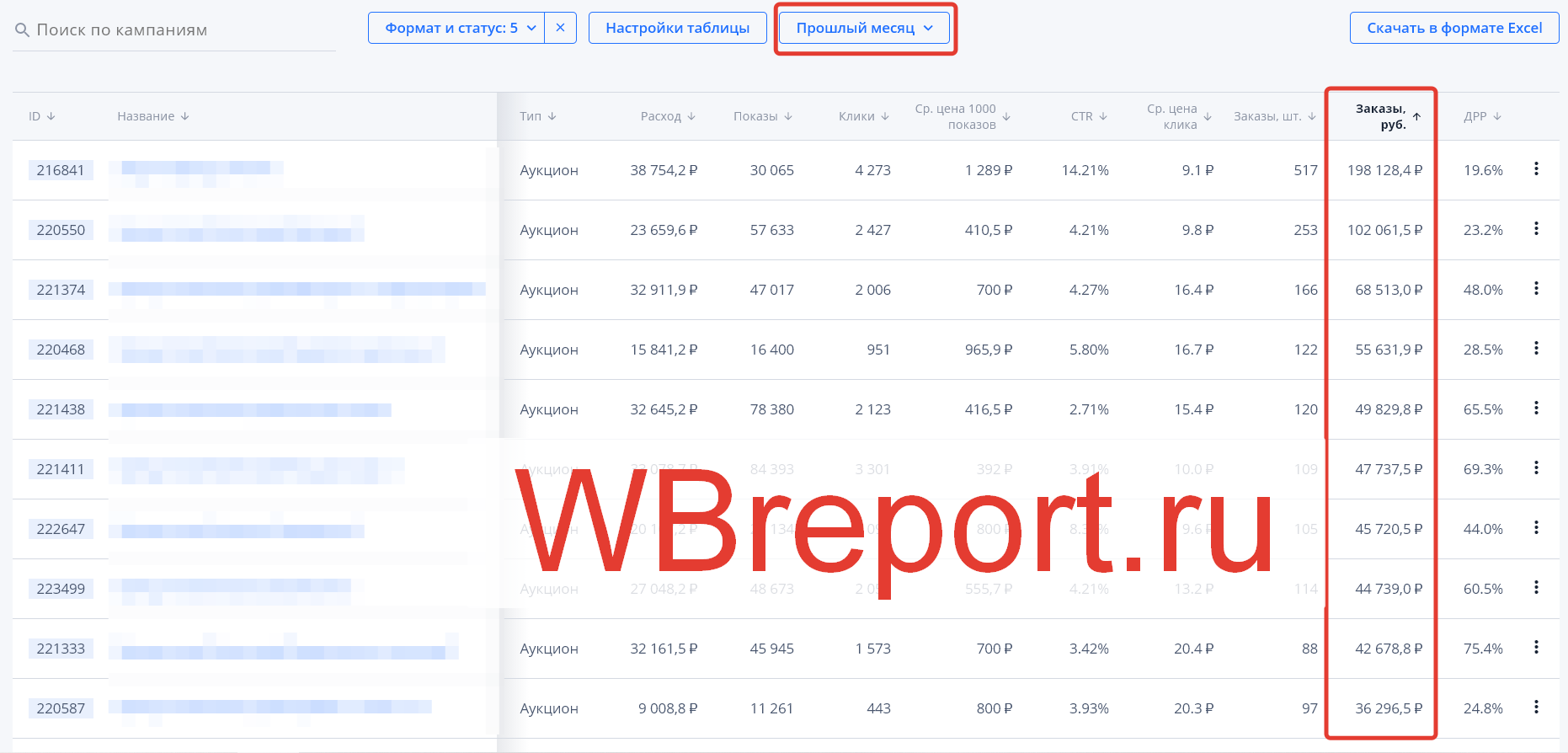Sort by CTR column arrow
Viewport: 1568px width, 753px height.
click(x=1103, y=116)
